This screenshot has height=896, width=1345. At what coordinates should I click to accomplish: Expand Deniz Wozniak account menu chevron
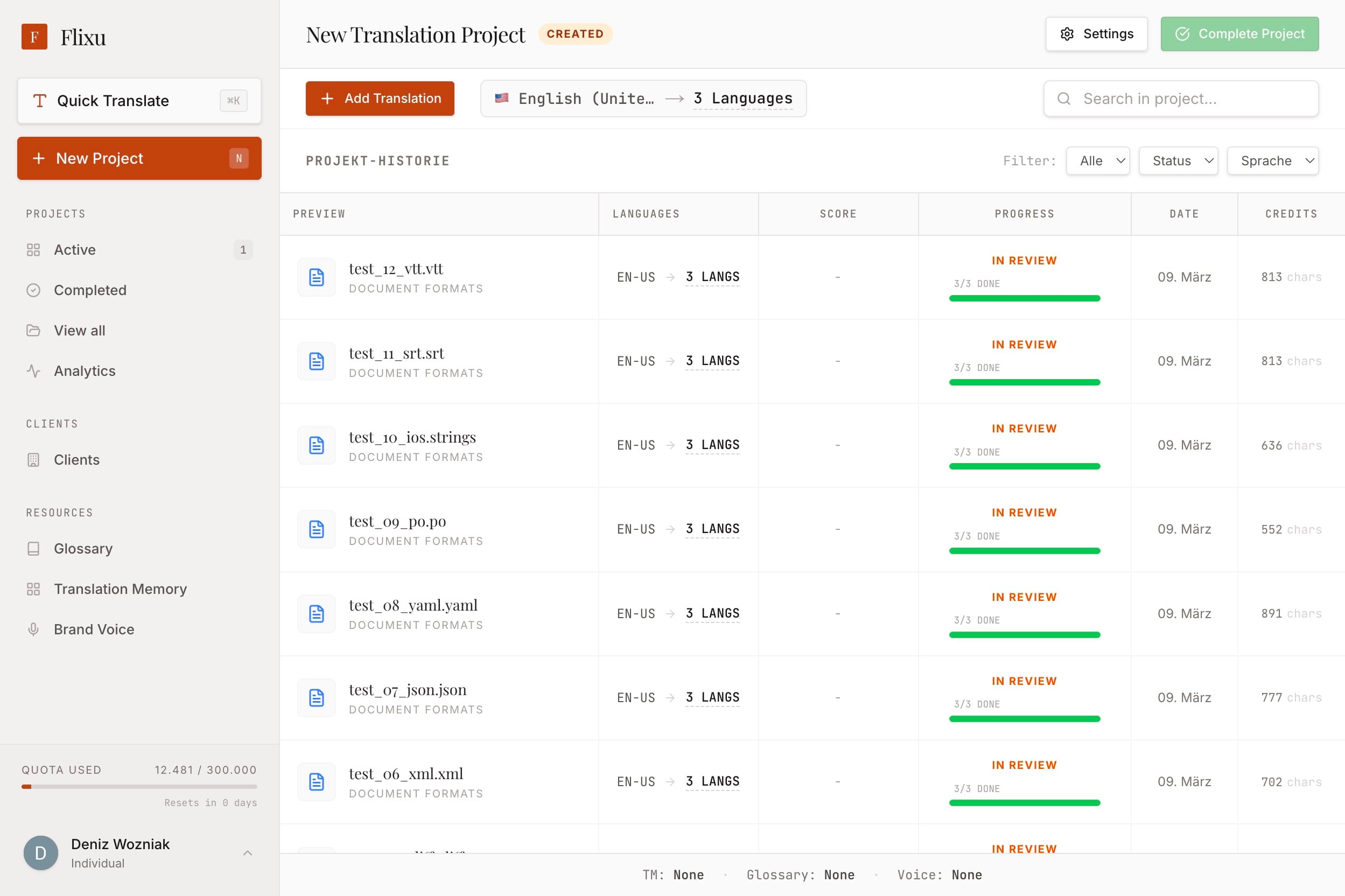pos(247,853)
